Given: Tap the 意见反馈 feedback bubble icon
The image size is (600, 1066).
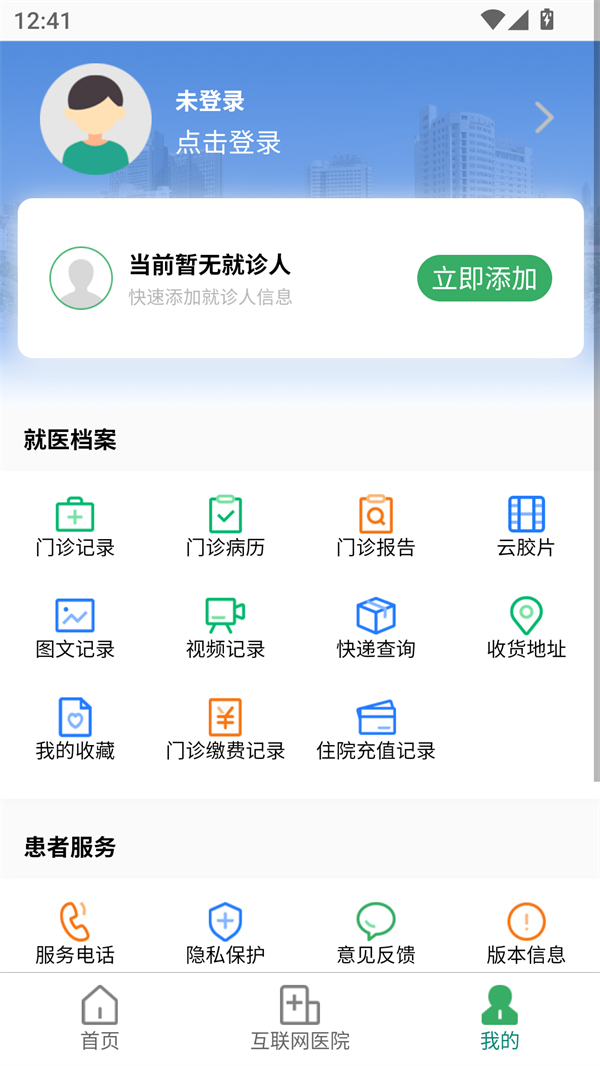Looking at the screenshot, I should coord(376,921).
